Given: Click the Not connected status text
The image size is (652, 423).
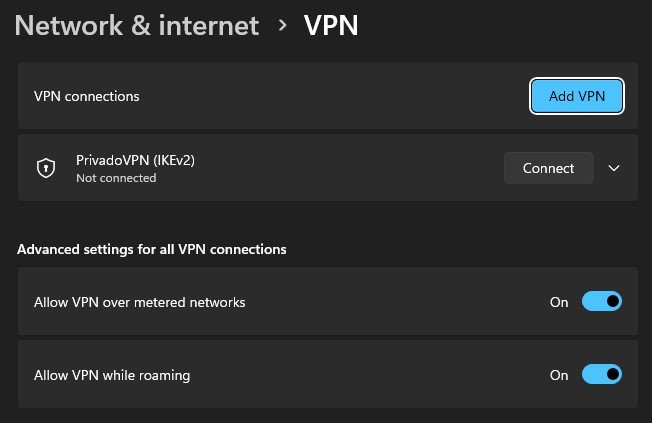Looking at the screenshot, I should click(116, 178).
